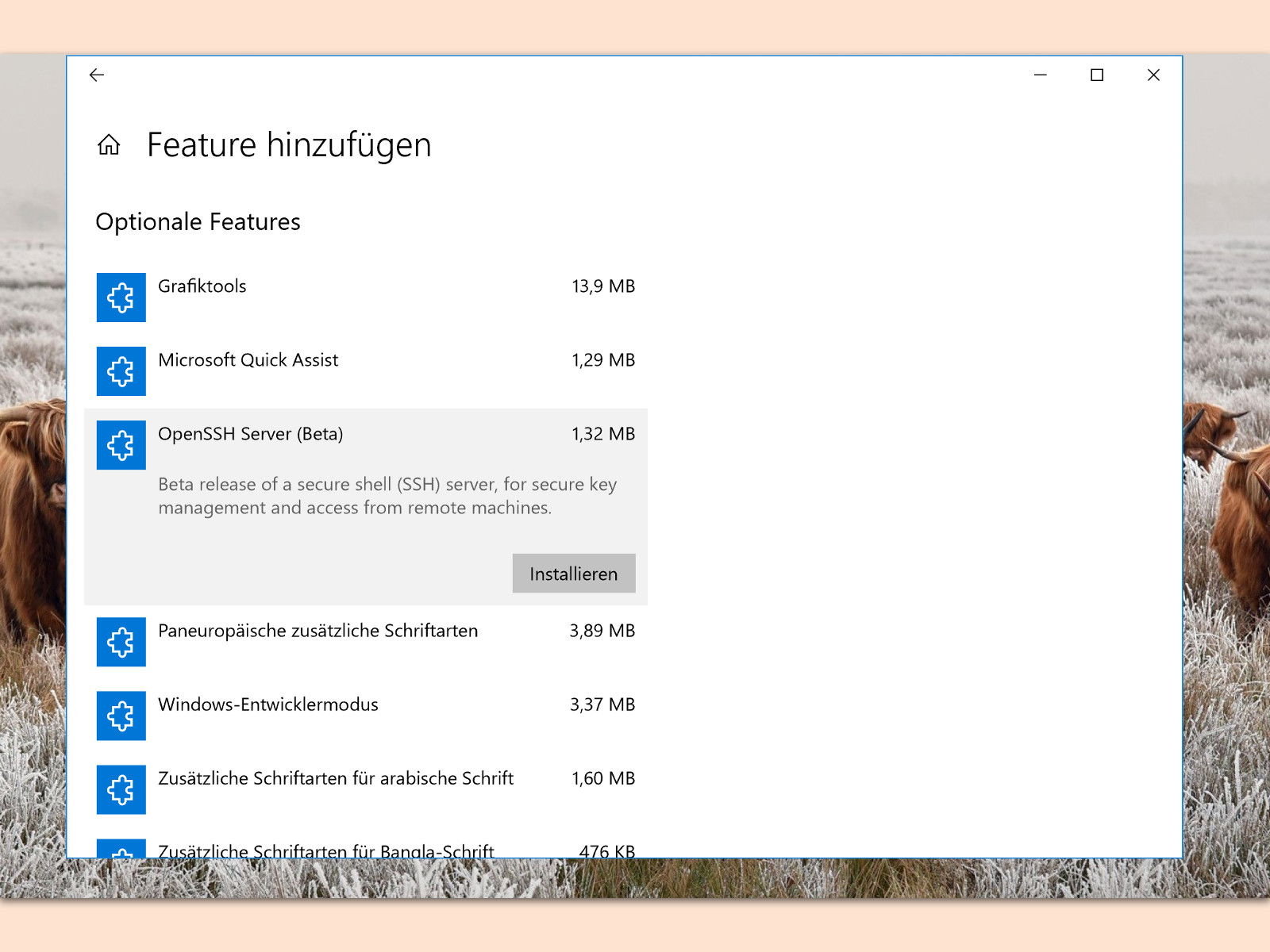Viewport: 1270px width, 952px height.
Task: Click the 13,9 MB size of Grafiktools
Action: click(x=603, y=286)
